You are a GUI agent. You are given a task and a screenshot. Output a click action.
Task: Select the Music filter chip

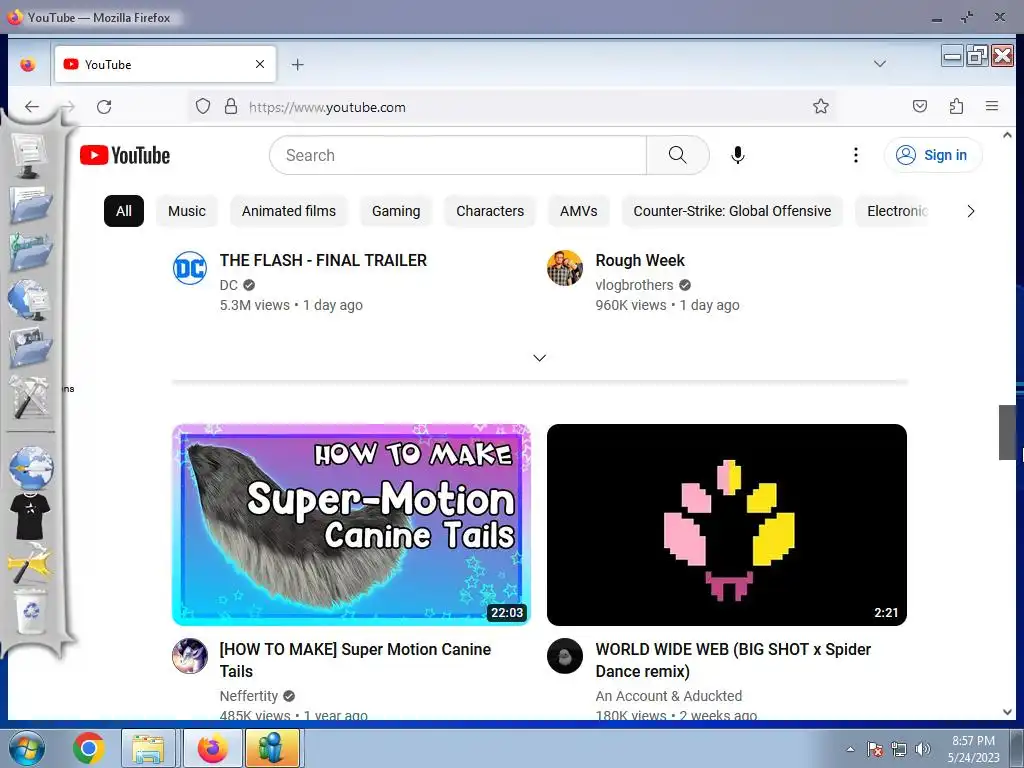tap(187, 211)
